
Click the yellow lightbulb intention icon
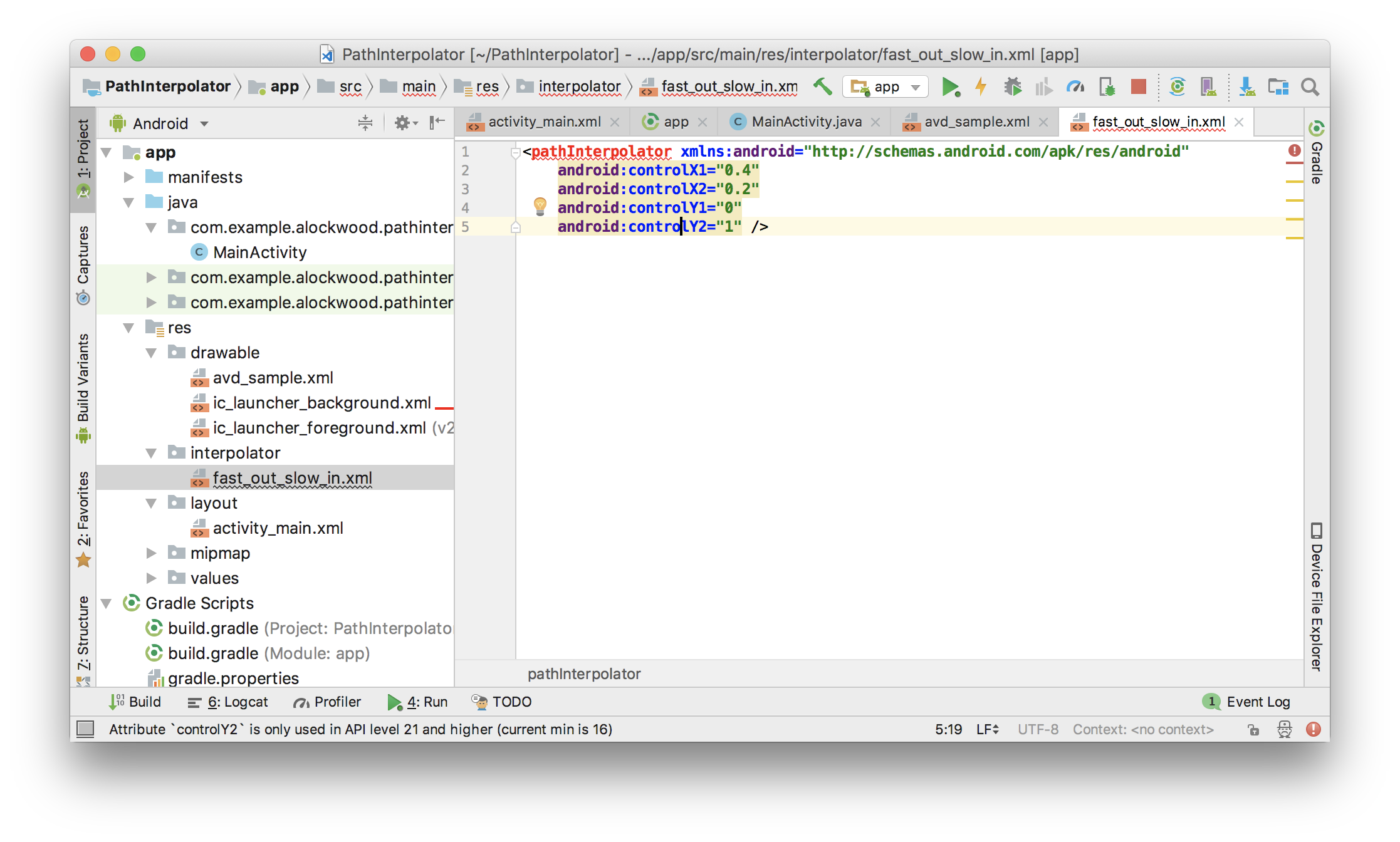point(540,205)
